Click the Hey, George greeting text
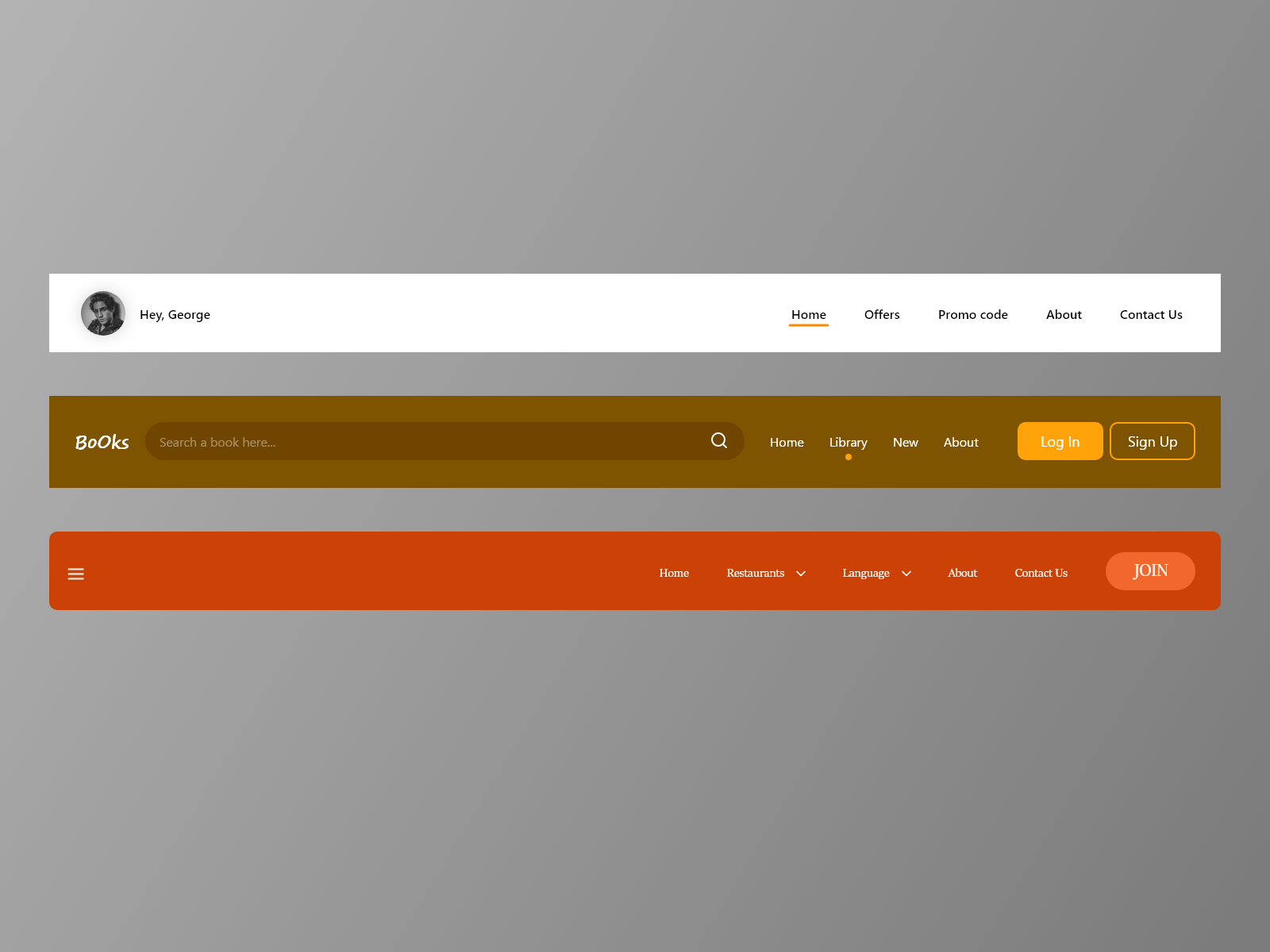The image size is (1270, 952). 175,314
